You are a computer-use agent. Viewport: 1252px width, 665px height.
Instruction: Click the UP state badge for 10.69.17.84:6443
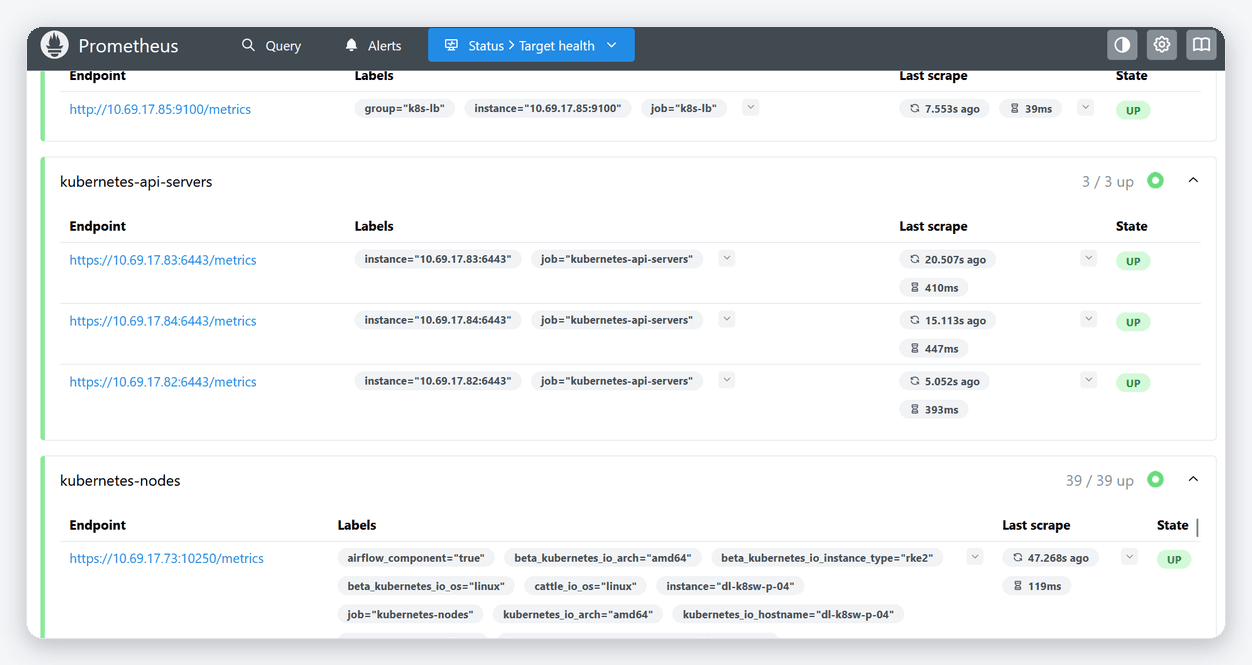1133,322
